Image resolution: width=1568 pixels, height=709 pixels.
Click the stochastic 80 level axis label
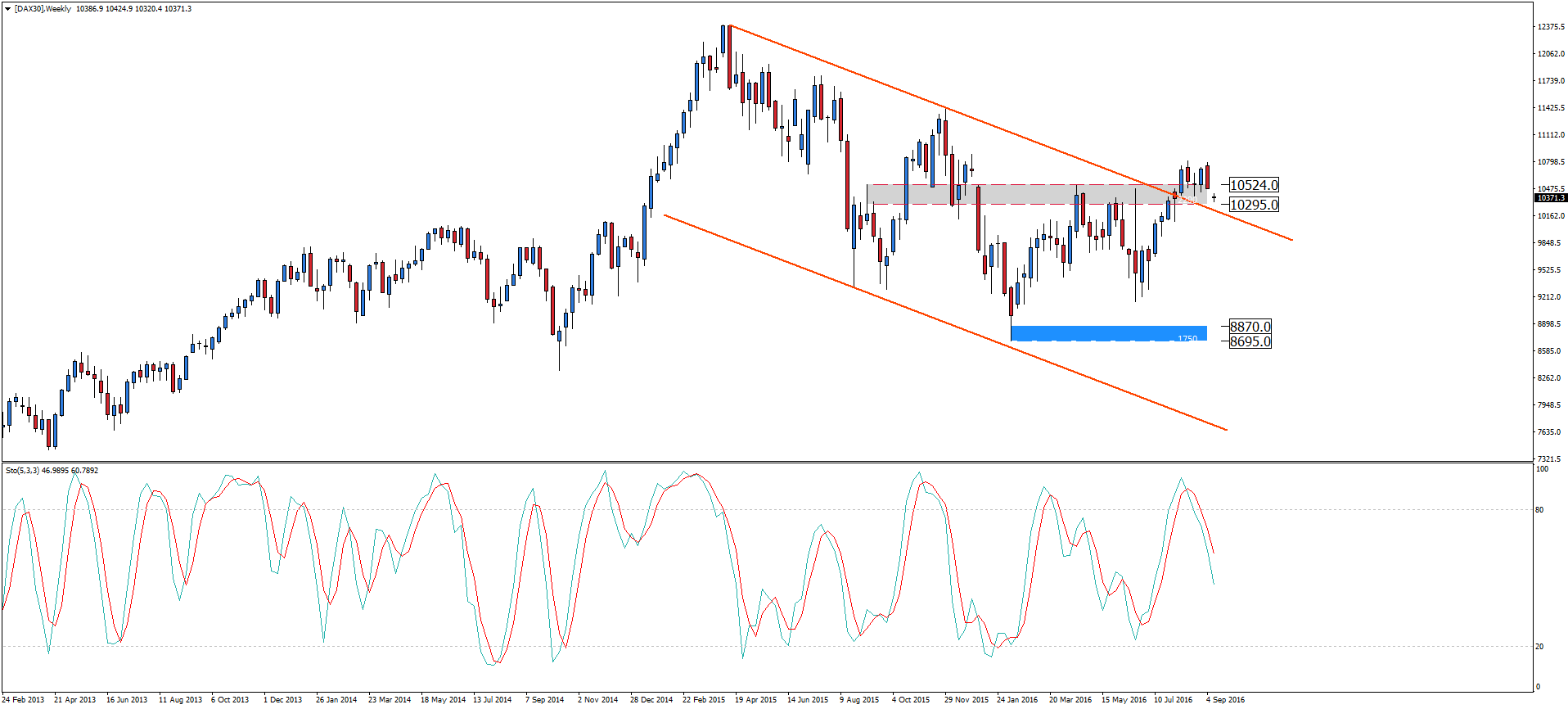(x=1539, y=510)
